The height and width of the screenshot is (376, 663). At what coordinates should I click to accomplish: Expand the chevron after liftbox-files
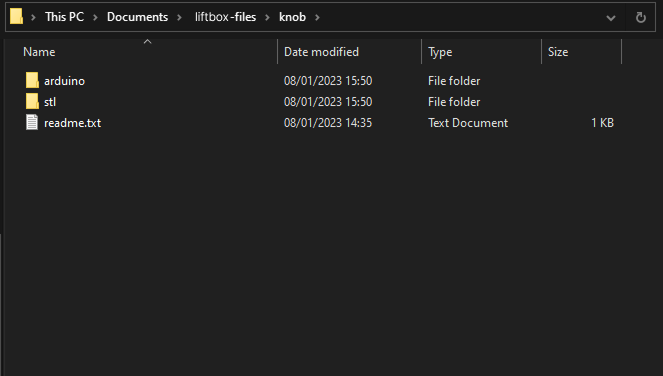[x=267, y=17]
